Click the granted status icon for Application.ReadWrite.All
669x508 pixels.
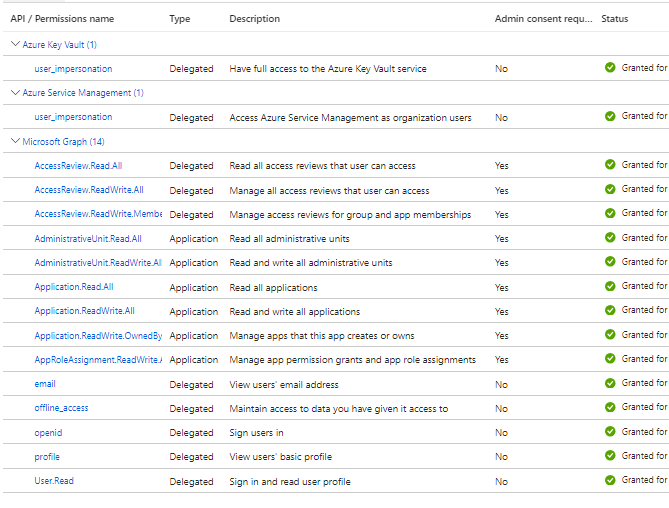click(x=610, y=310)
